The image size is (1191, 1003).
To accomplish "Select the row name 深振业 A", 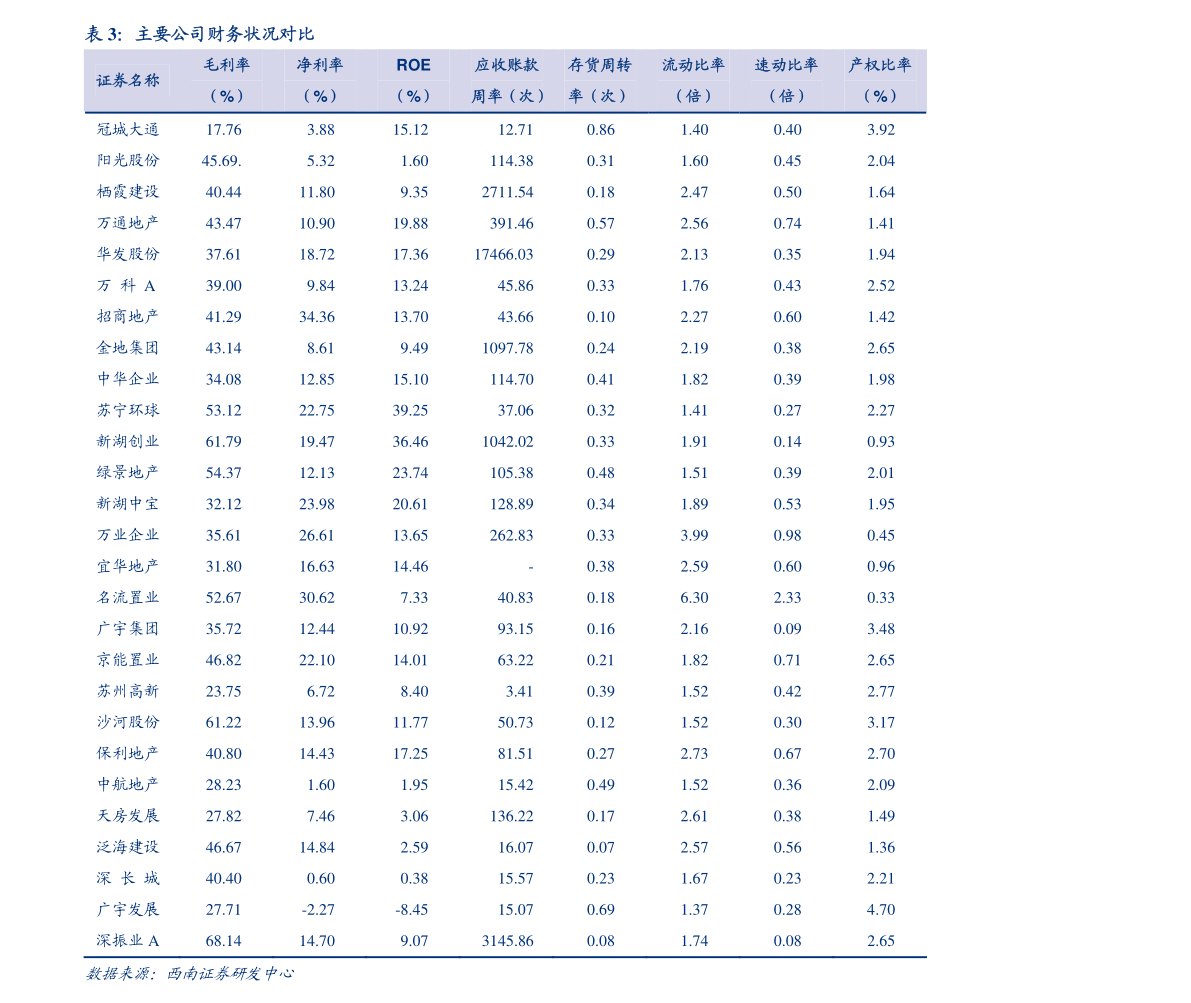I will coord(128,941).
